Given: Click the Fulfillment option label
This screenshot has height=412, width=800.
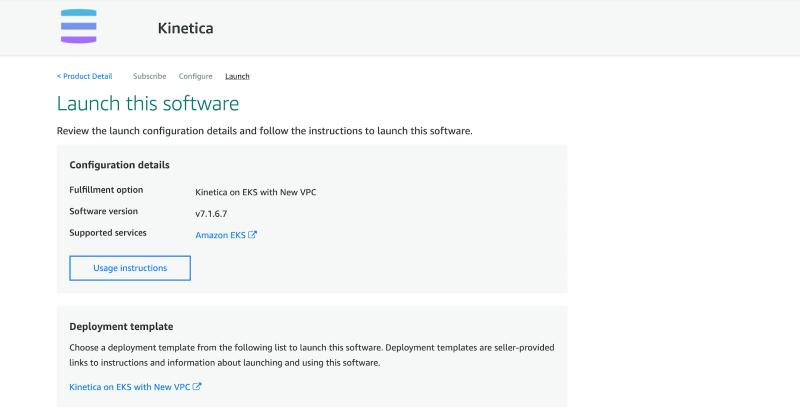Looking at the screenshot, I should [106, 190].
